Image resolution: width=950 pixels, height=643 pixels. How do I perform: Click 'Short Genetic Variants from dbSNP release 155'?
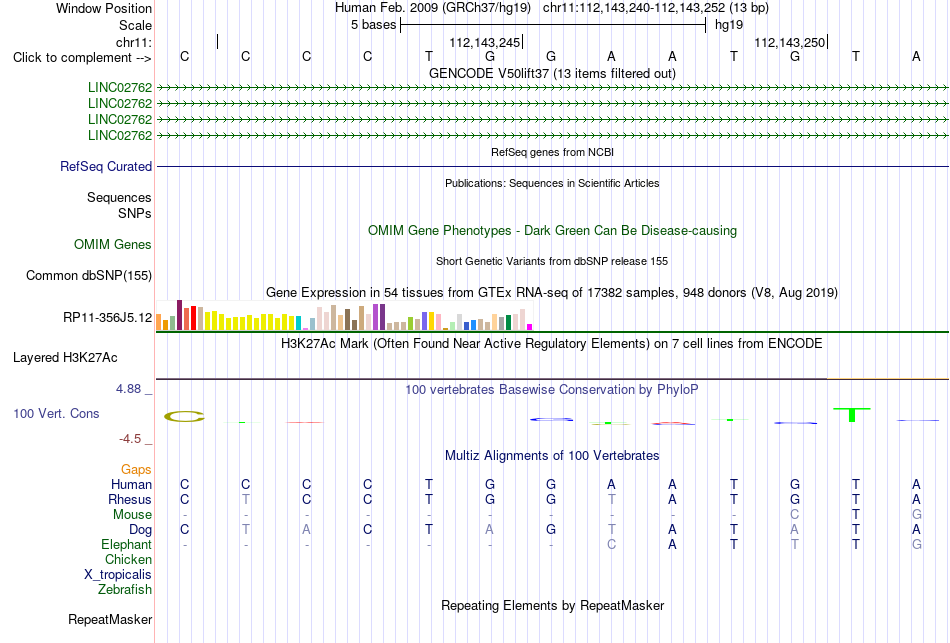[552, 261]
